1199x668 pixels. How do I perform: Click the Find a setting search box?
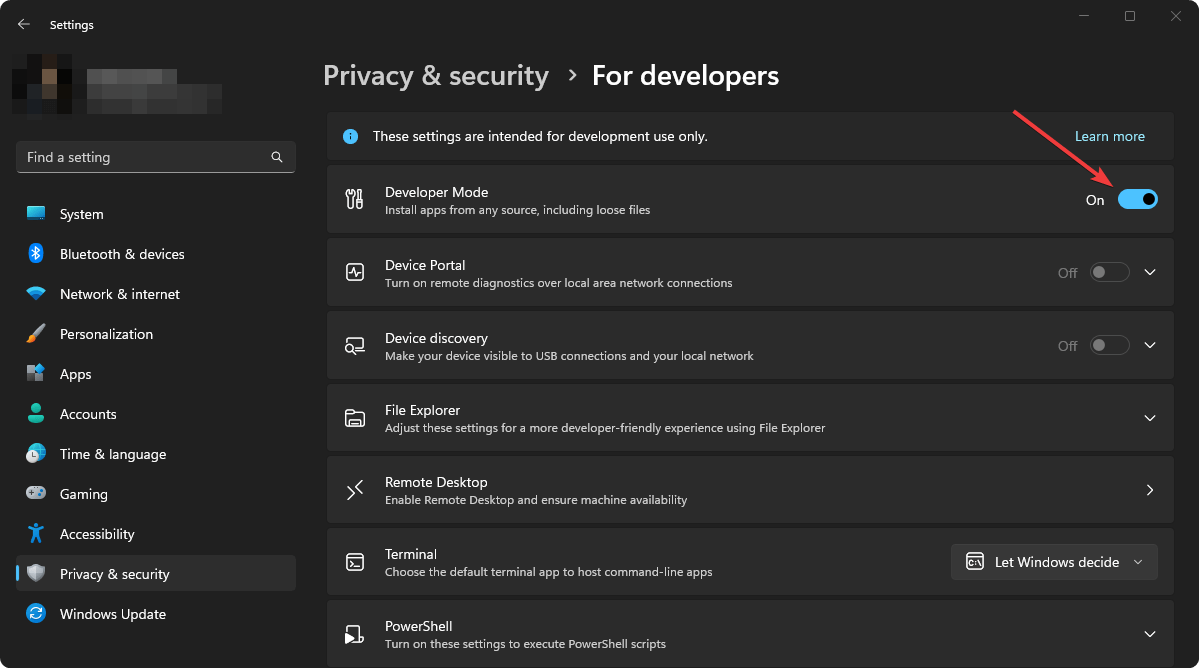pos(140,157)
